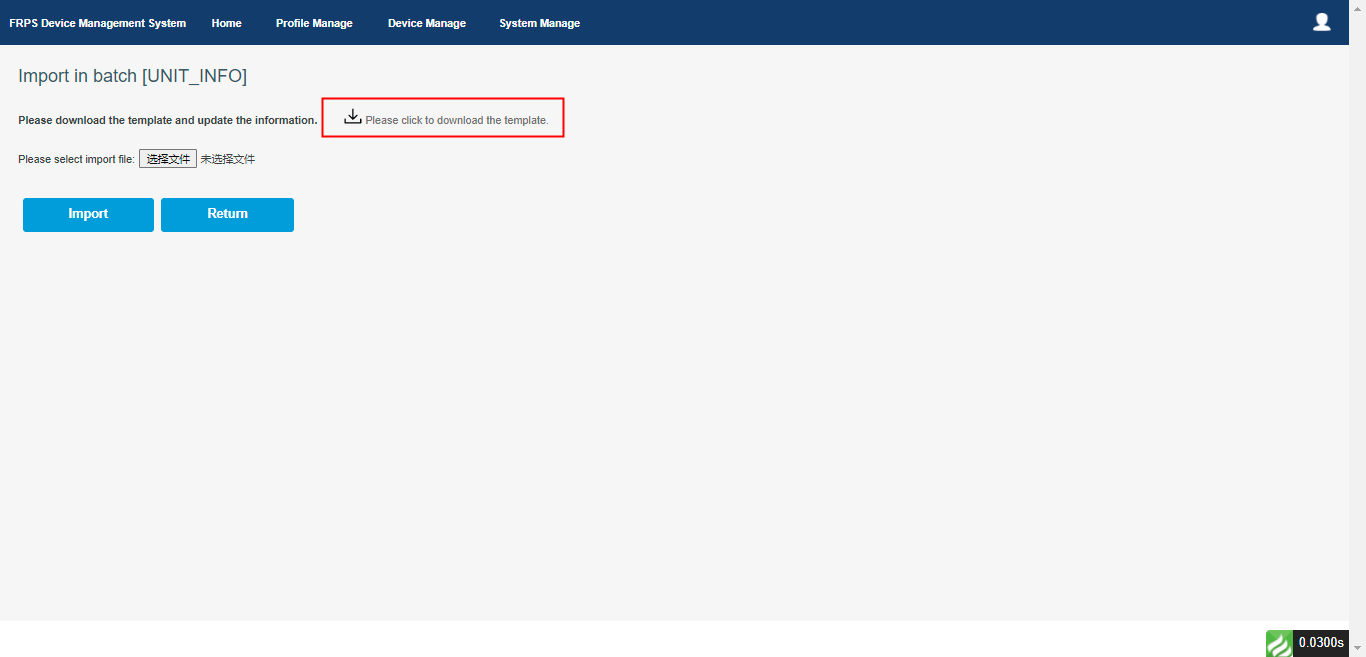Open the Home menu
Viewport: 1366px width, 657px height.
[x=226, y=23]
